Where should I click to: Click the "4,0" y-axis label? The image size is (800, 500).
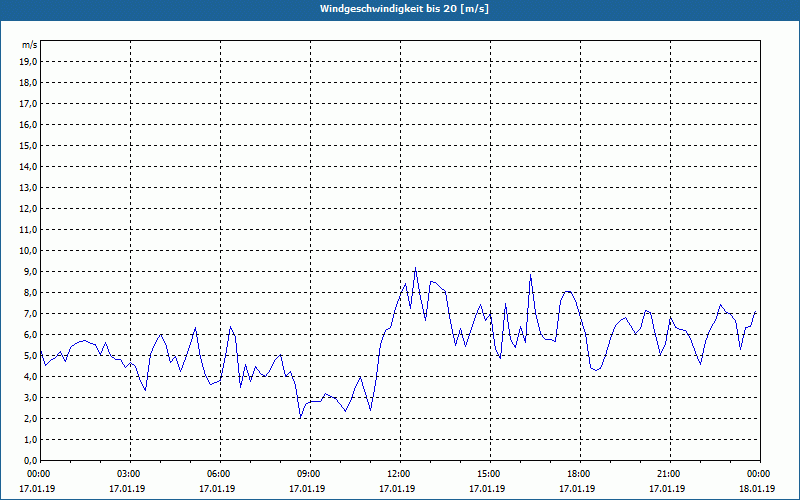click(30, 377)
